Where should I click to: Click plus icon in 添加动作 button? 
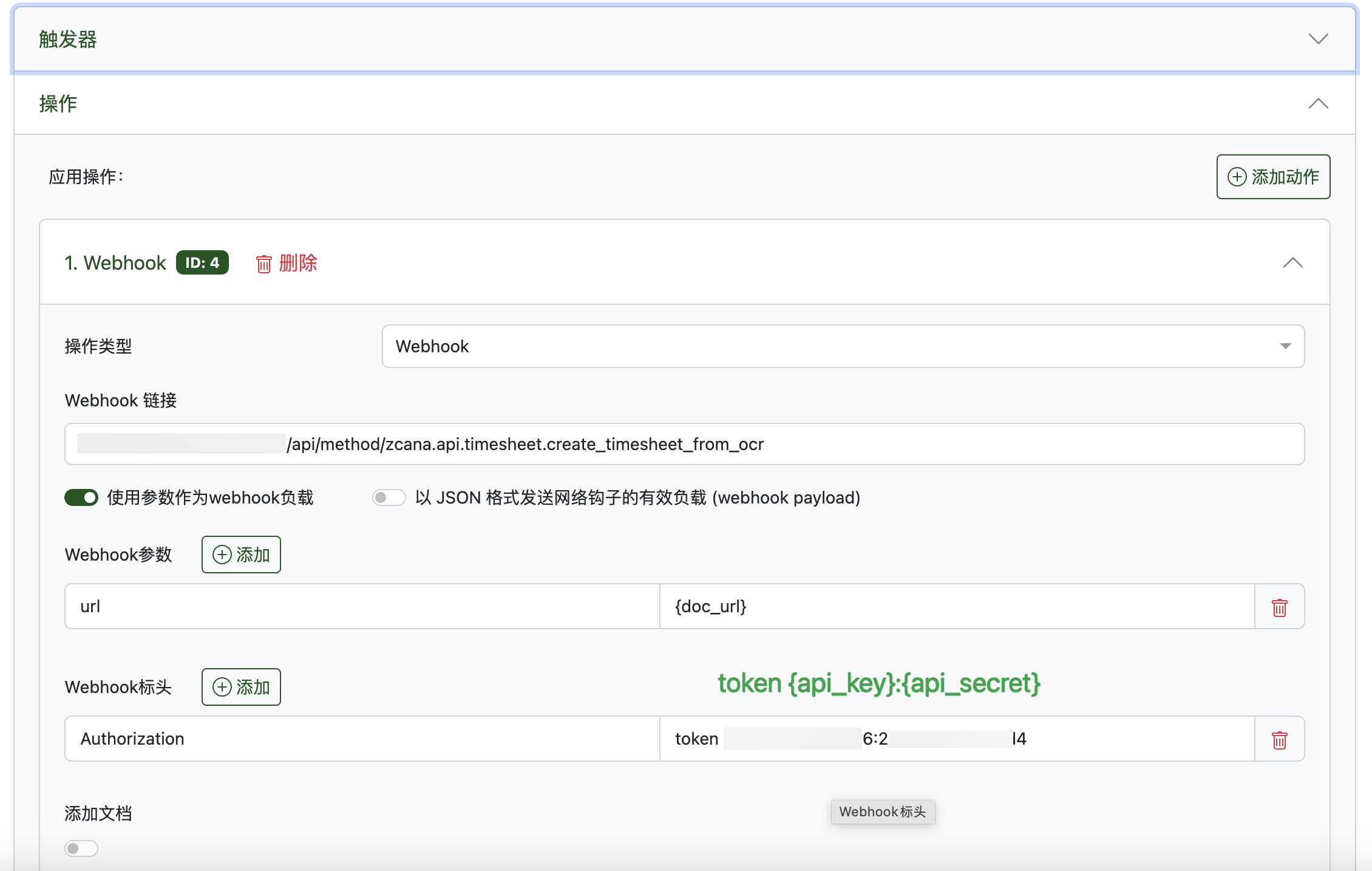click(x=1237, y=177)
